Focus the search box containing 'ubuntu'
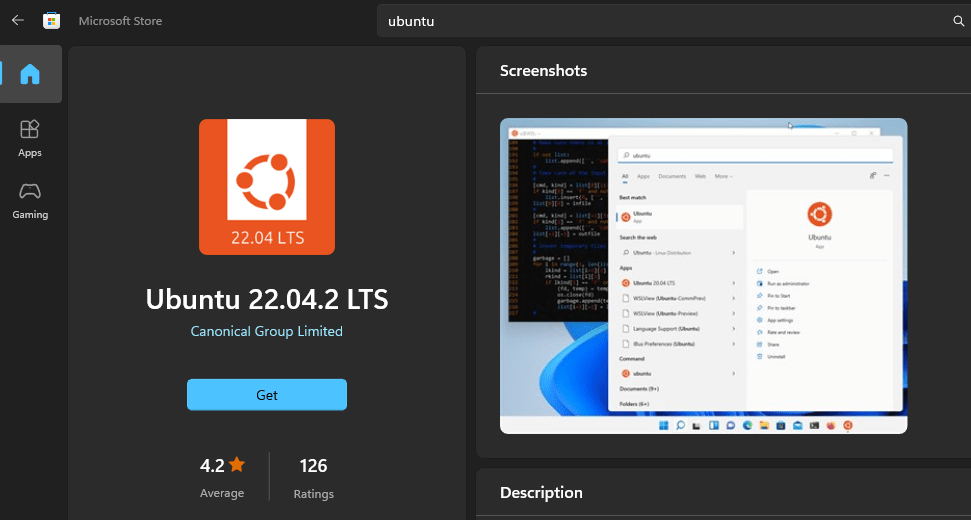The image size is (971, 520). coord(660,21)
